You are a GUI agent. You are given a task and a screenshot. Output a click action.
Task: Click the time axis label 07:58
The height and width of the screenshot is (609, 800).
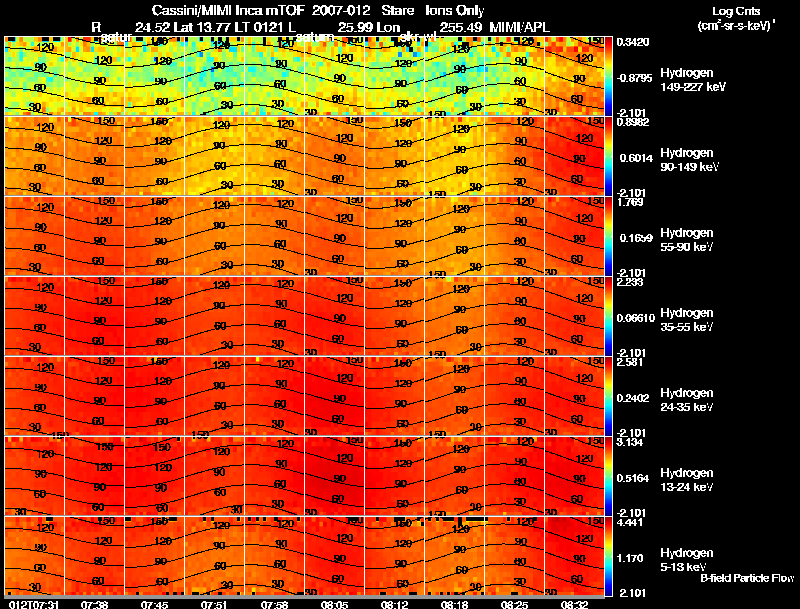[x=274, y=604]
